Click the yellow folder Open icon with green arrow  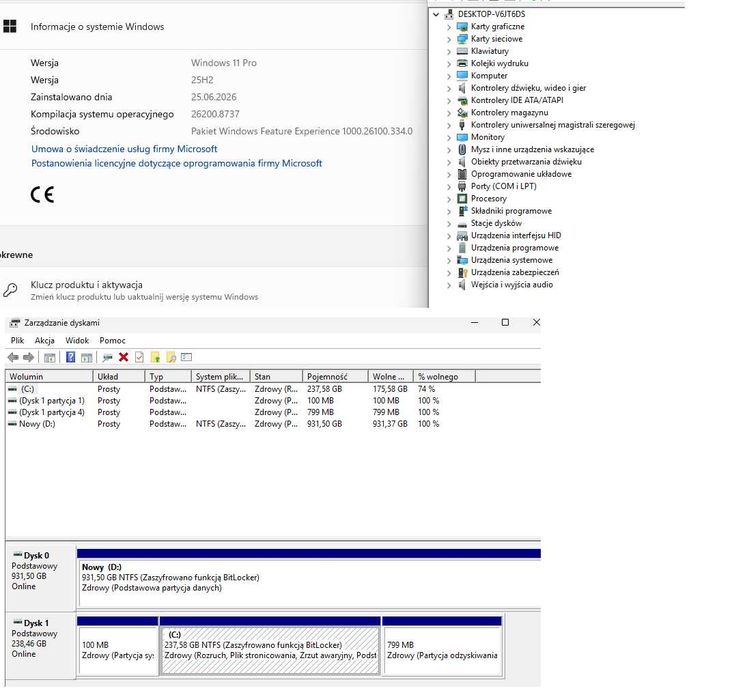[155, 357]
